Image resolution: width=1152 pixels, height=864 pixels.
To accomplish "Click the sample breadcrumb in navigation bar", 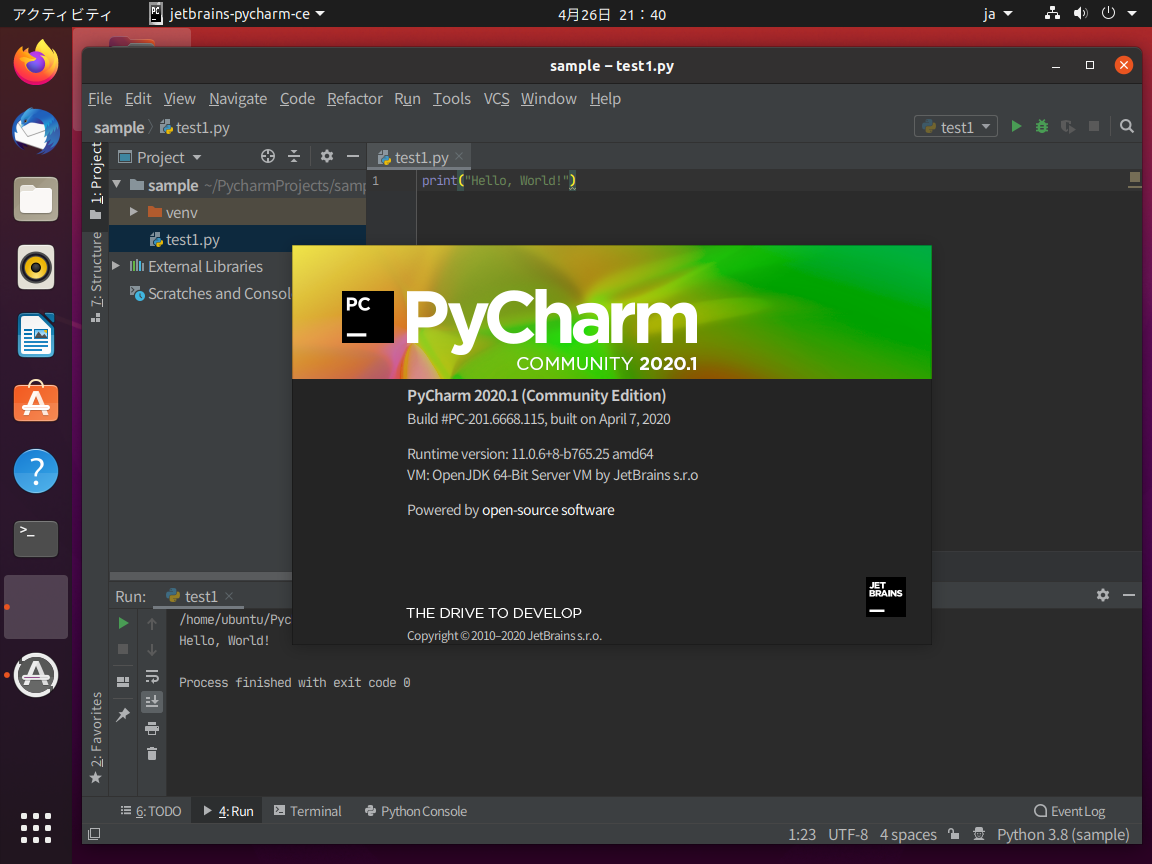I will [x=119, y=127].
